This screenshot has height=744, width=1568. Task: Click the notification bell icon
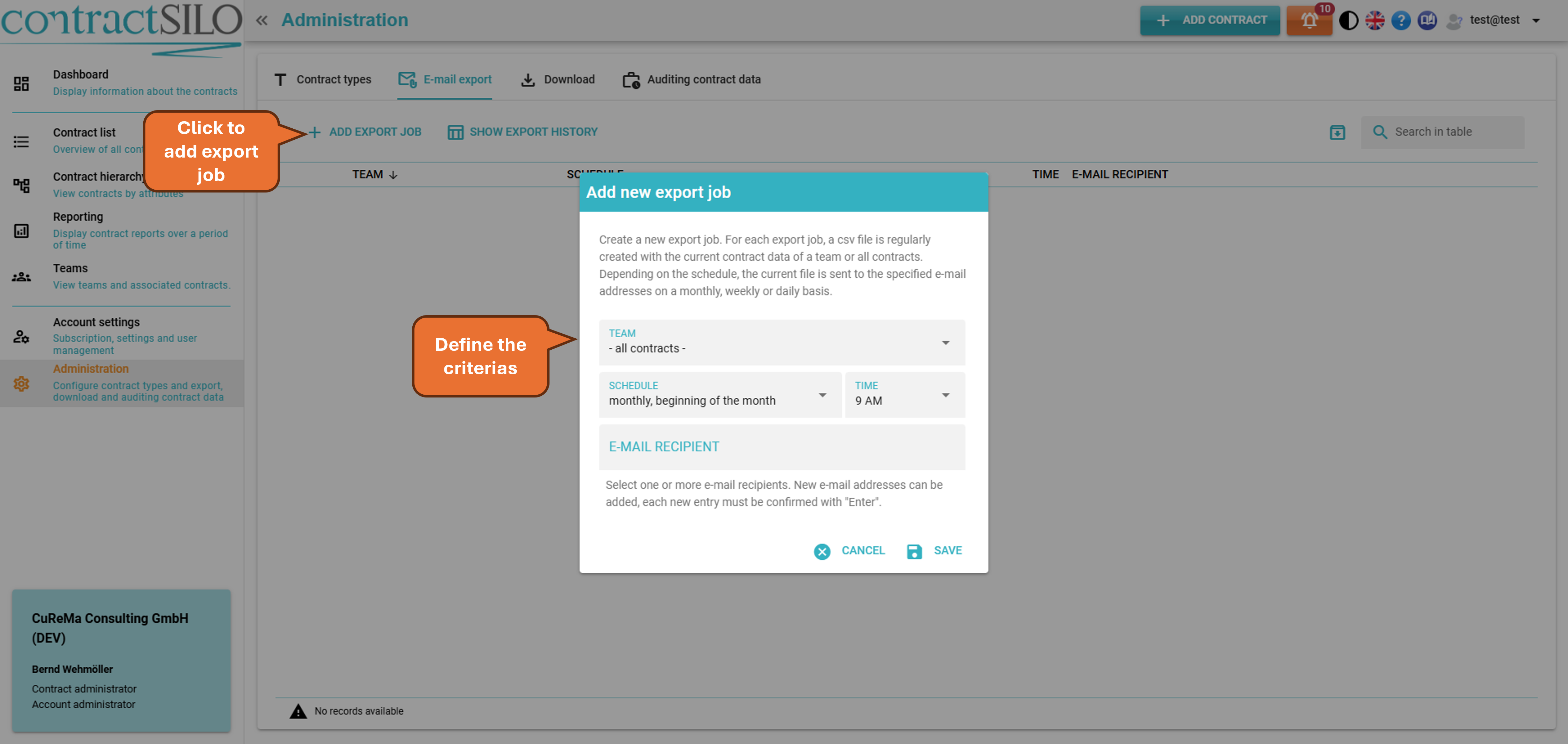point(1309,21)
